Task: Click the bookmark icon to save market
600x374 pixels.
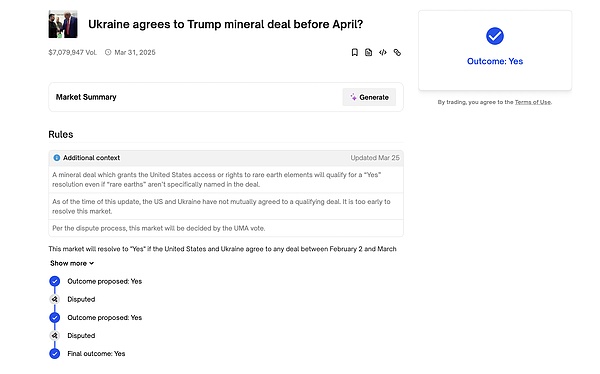Action: [x=354, y=52]
